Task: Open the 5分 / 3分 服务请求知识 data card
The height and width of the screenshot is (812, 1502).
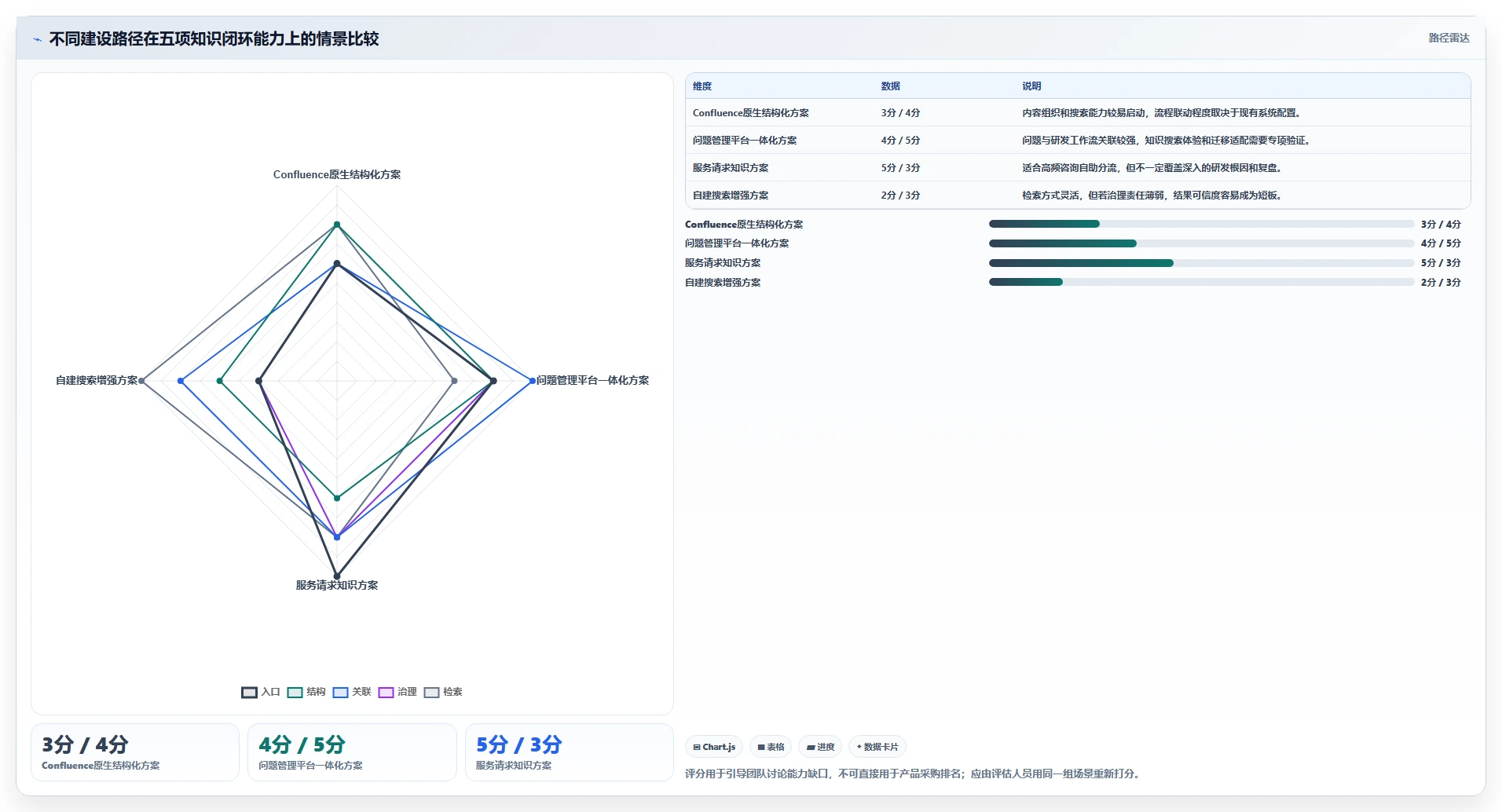Action: pos(570,752)
